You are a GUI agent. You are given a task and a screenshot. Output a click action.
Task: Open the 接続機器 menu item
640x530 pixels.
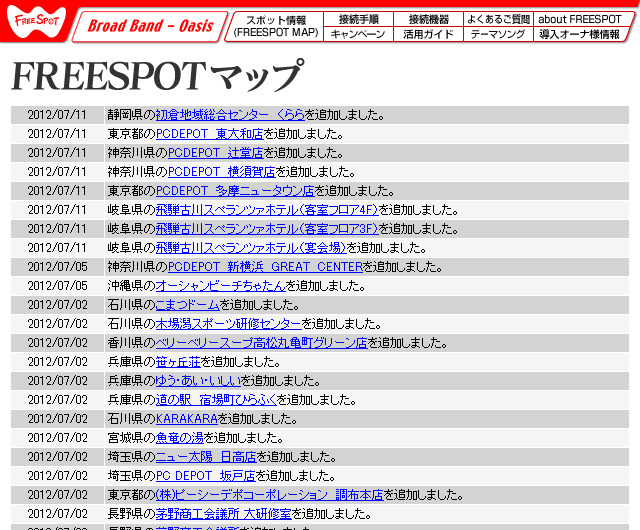point(429,19)
